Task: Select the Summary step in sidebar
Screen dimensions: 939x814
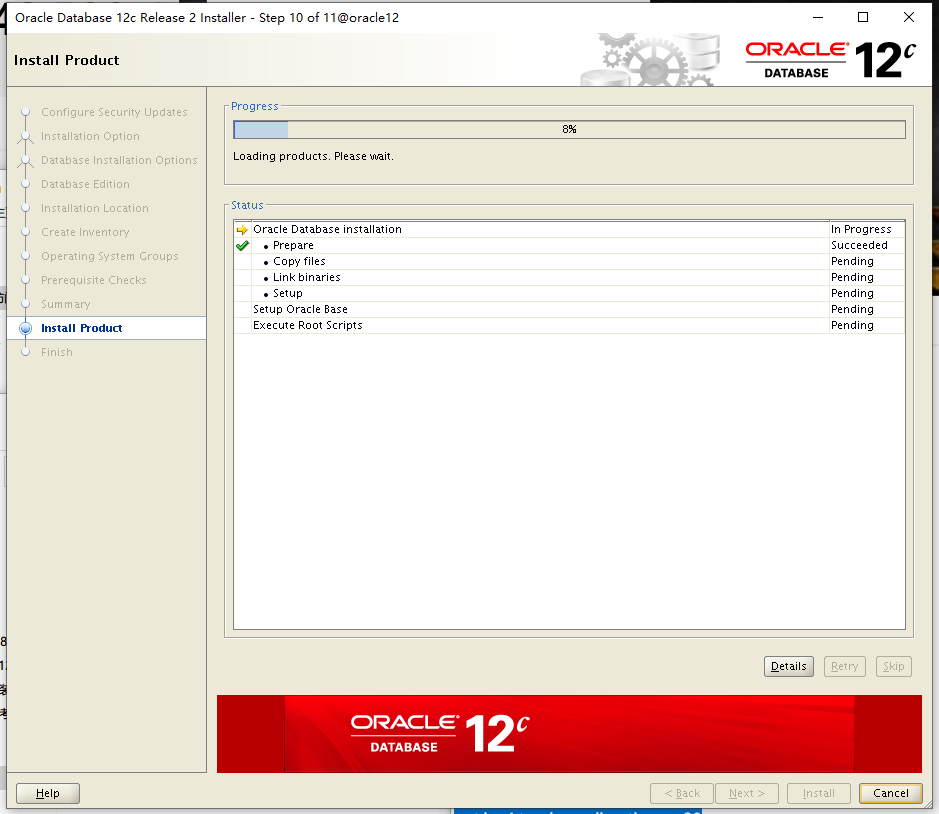Action: 66,304
